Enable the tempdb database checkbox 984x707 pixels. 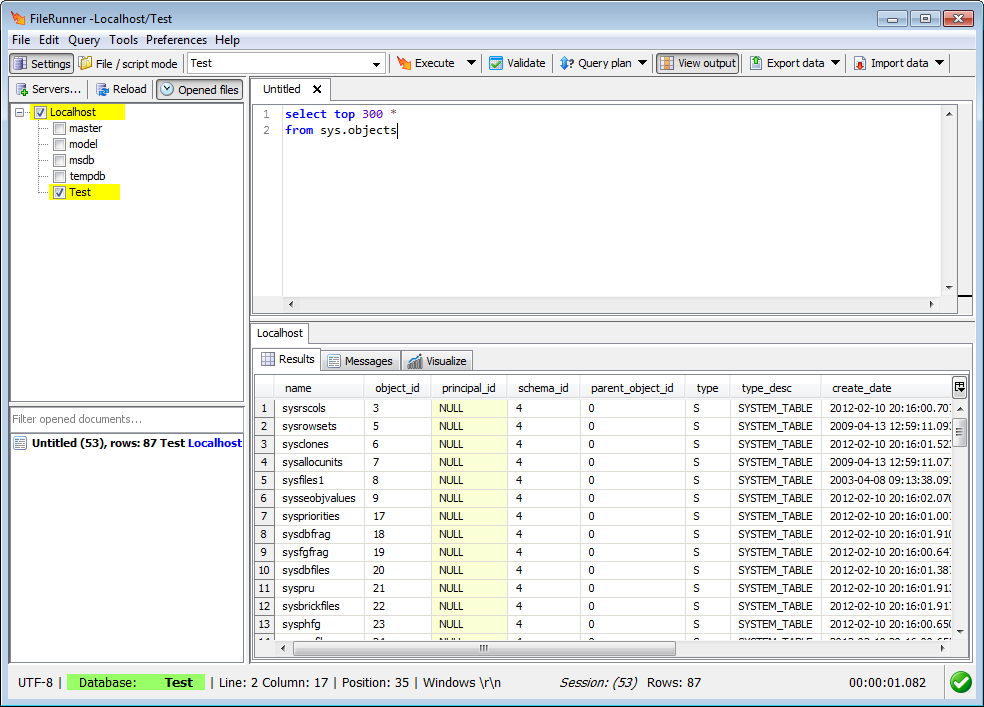click(x=60, y=177)
